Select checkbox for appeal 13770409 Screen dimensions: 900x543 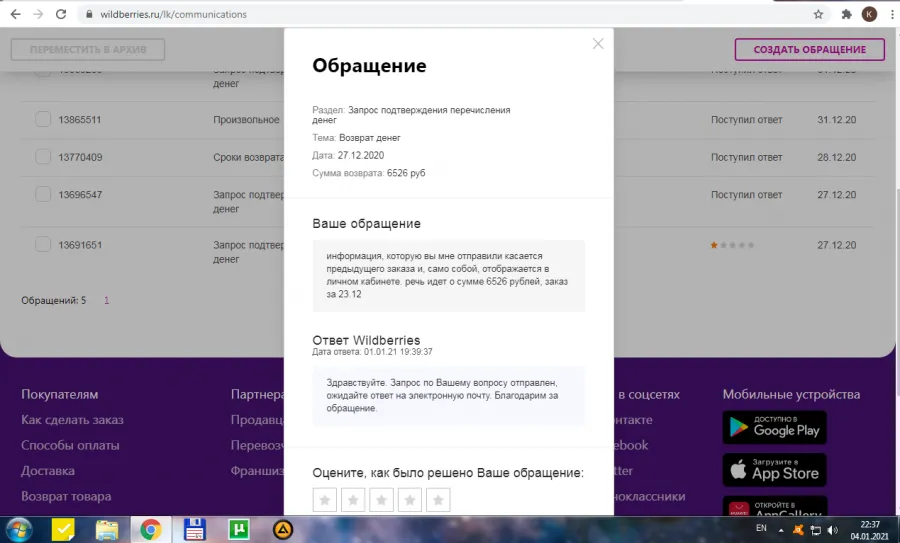[43, 157]
